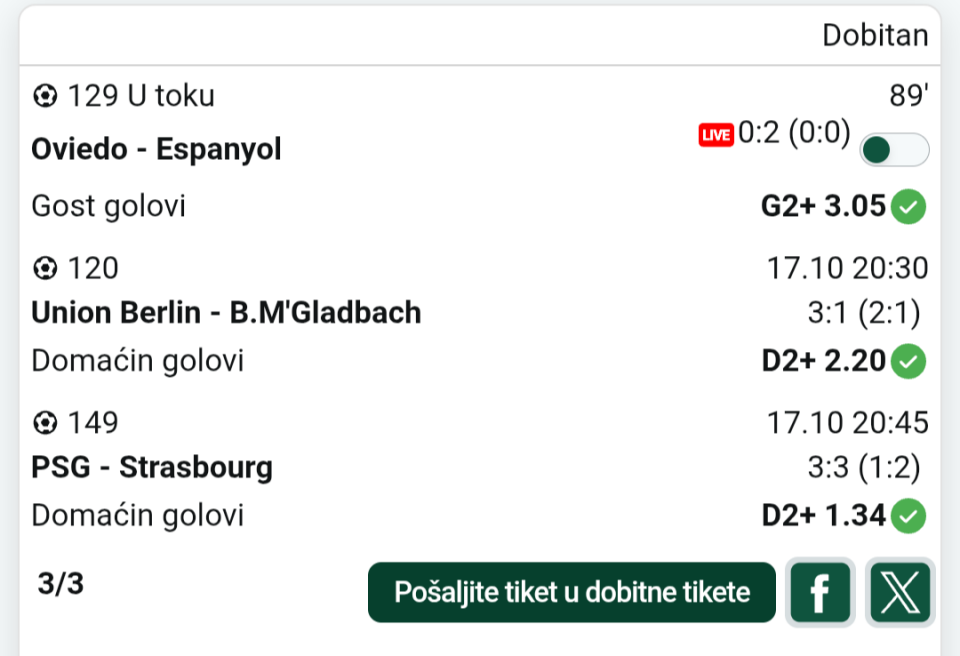Open the PSG - Strasbourg match
960x656 pixels.
tap(152, 467)
